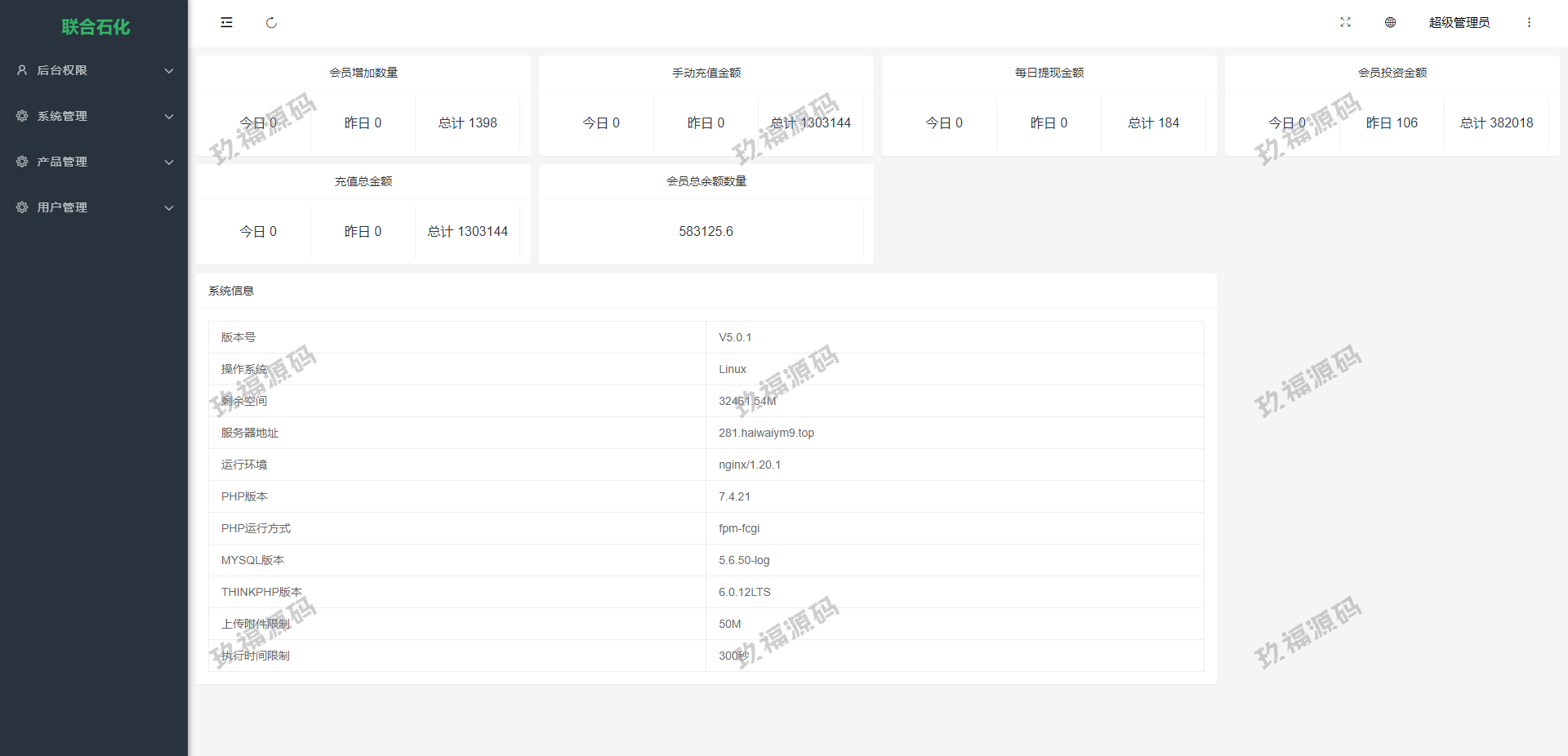The width and height of the screenshot is (1568, 756).
Task: Toggle fullscreen mode with the expand icon
Action: click(1345, 23)
